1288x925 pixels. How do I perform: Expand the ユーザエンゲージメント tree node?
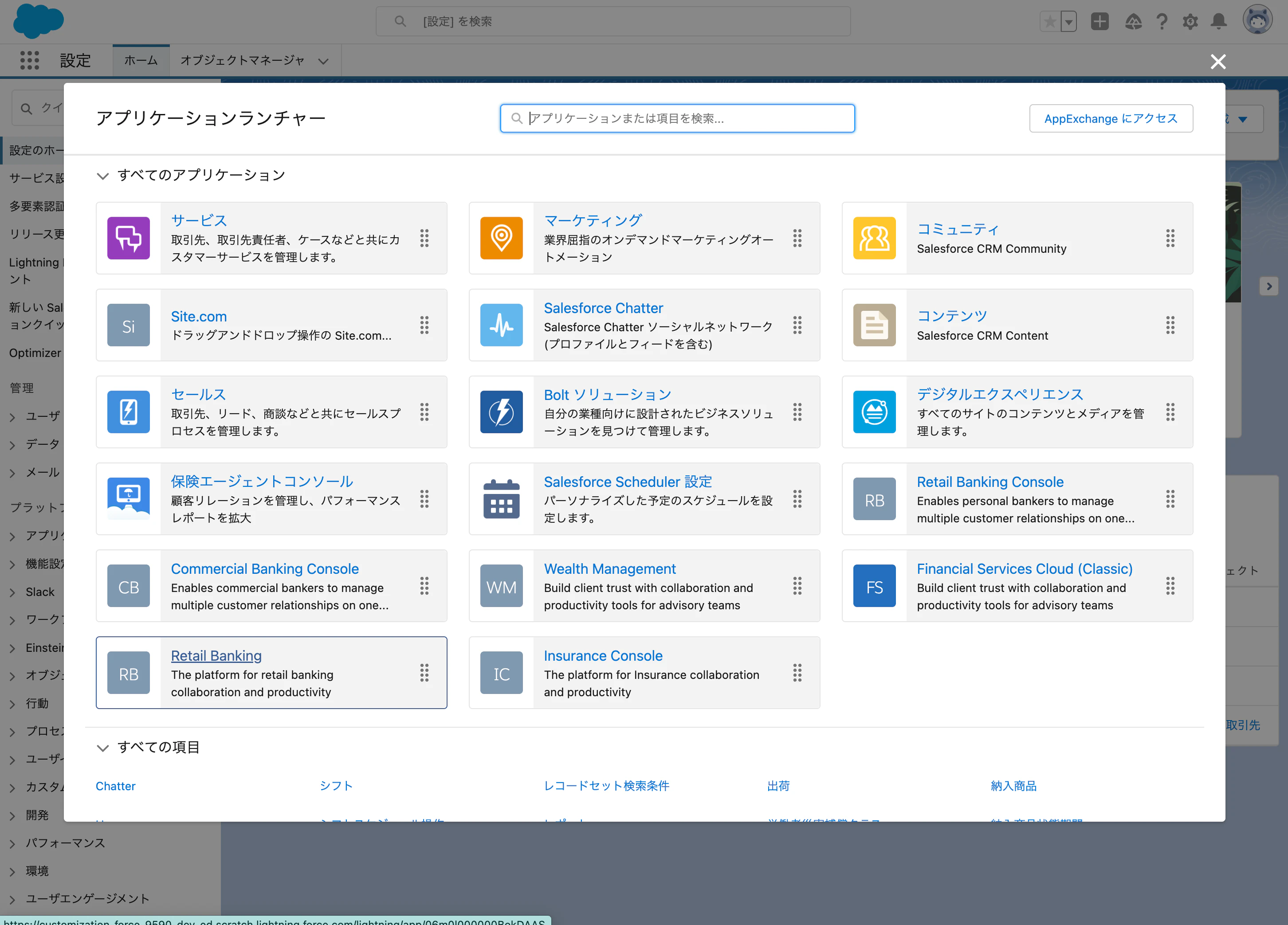12,899
